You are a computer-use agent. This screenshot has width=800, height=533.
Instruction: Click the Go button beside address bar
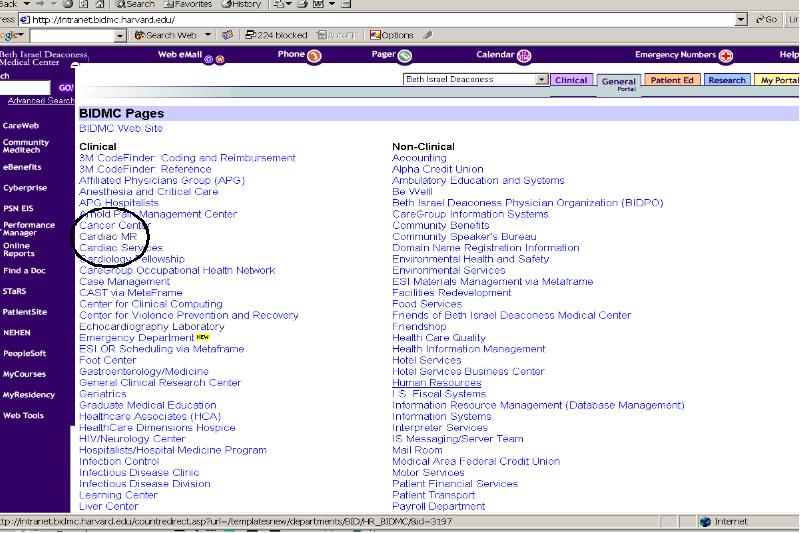(x=766, y=19)
